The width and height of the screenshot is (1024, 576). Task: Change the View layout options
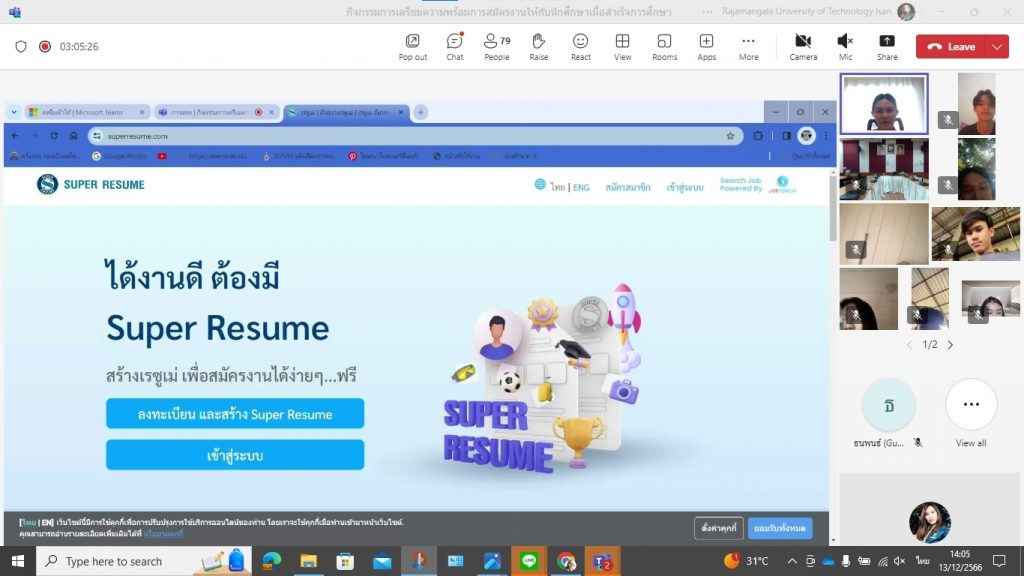[x=622, y=46]
